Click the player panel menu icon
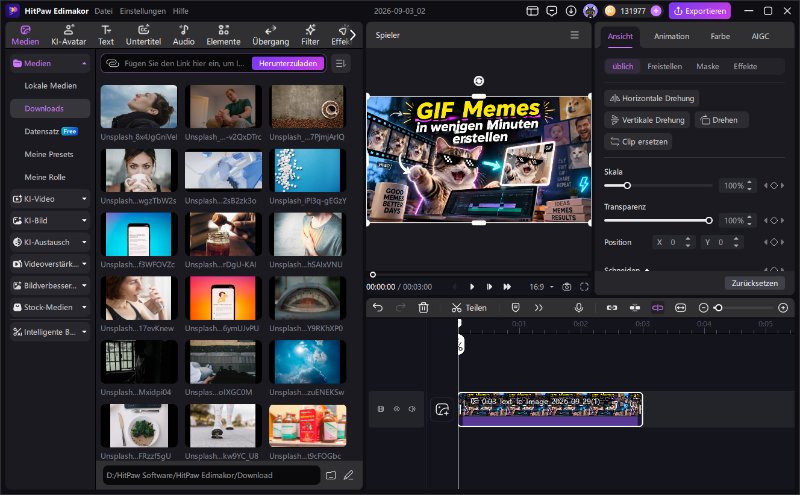Screen dimensions: 800x495 click(574, 35)
